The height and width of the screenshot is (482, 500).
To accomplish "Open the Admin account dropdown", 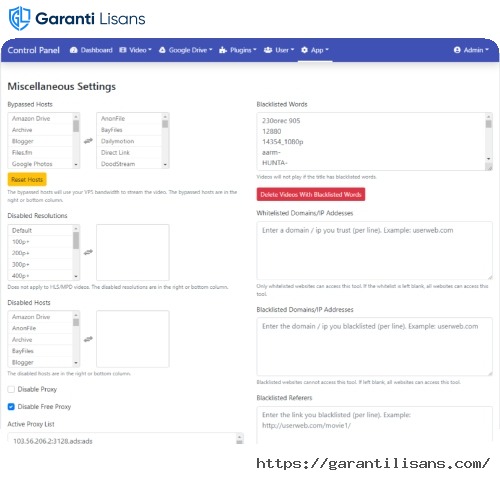I will pos(471,50).
